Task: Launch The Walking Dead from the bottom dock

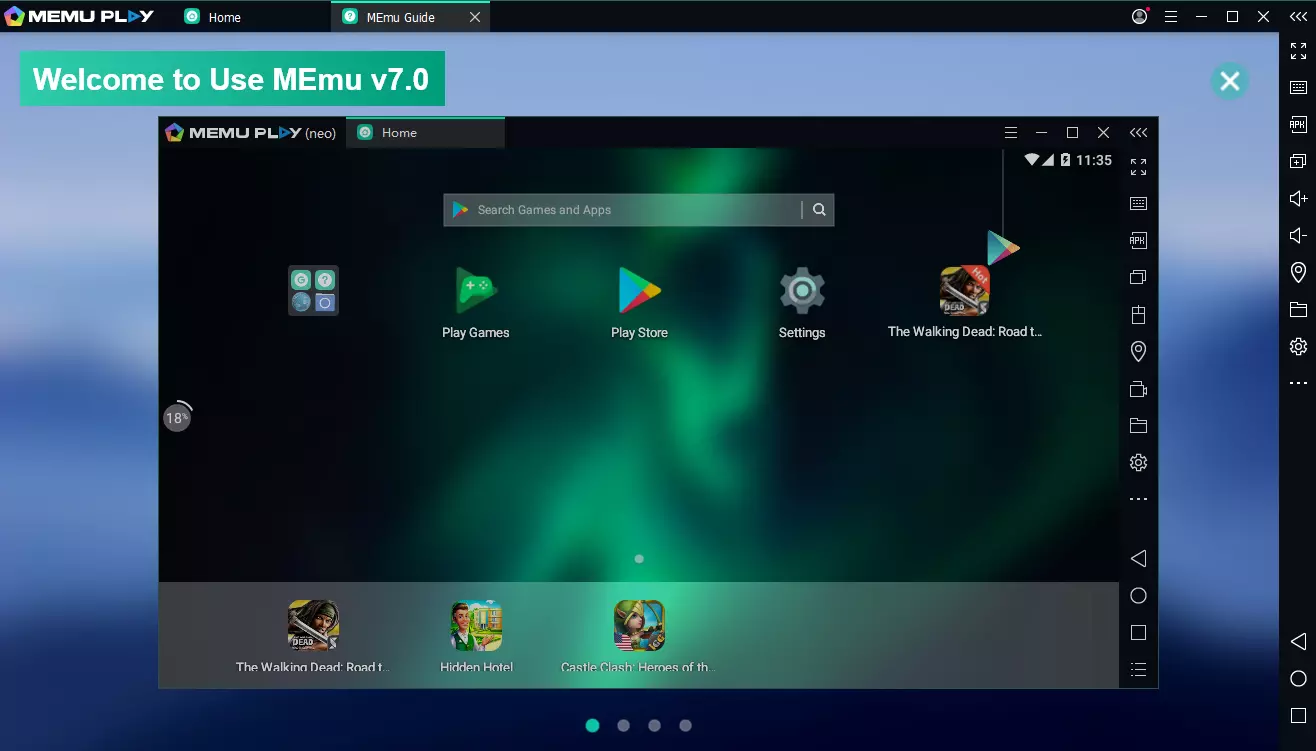Action: point(313,636)
